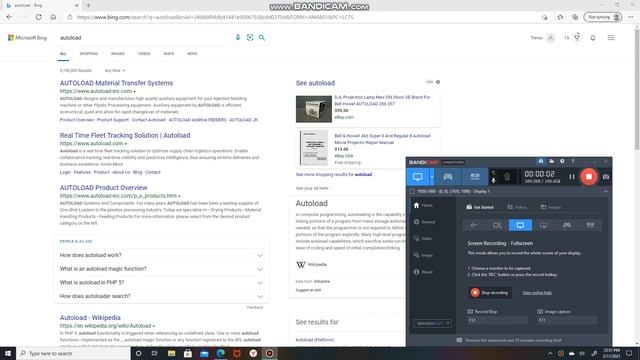Screen dimensions: 640x360
Task: Choose fullscreen recording mode icon
Action: [x=520, y=225]
